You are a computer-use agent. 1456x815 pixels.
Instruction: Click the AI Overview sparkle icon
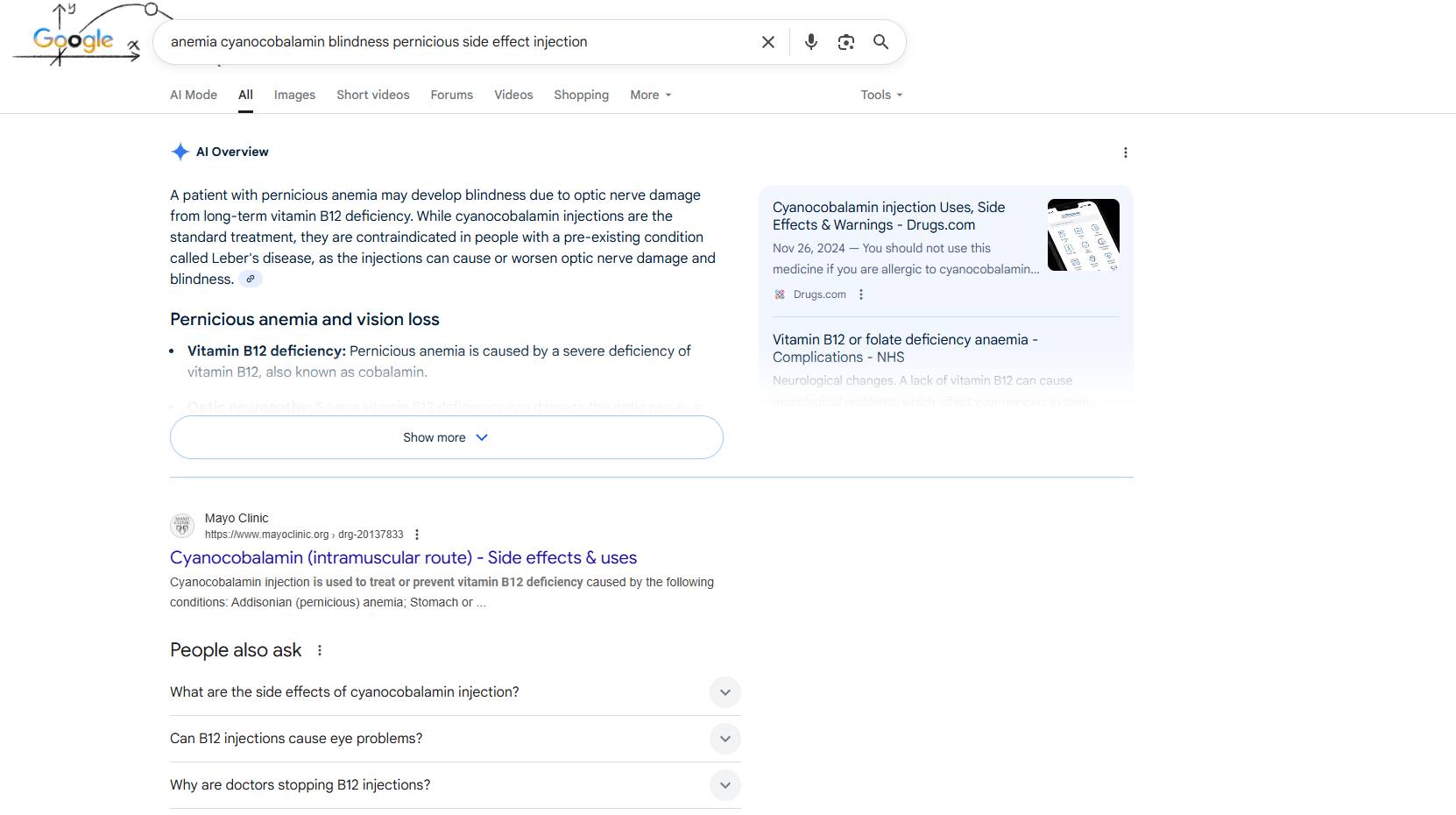coord(180,152)
